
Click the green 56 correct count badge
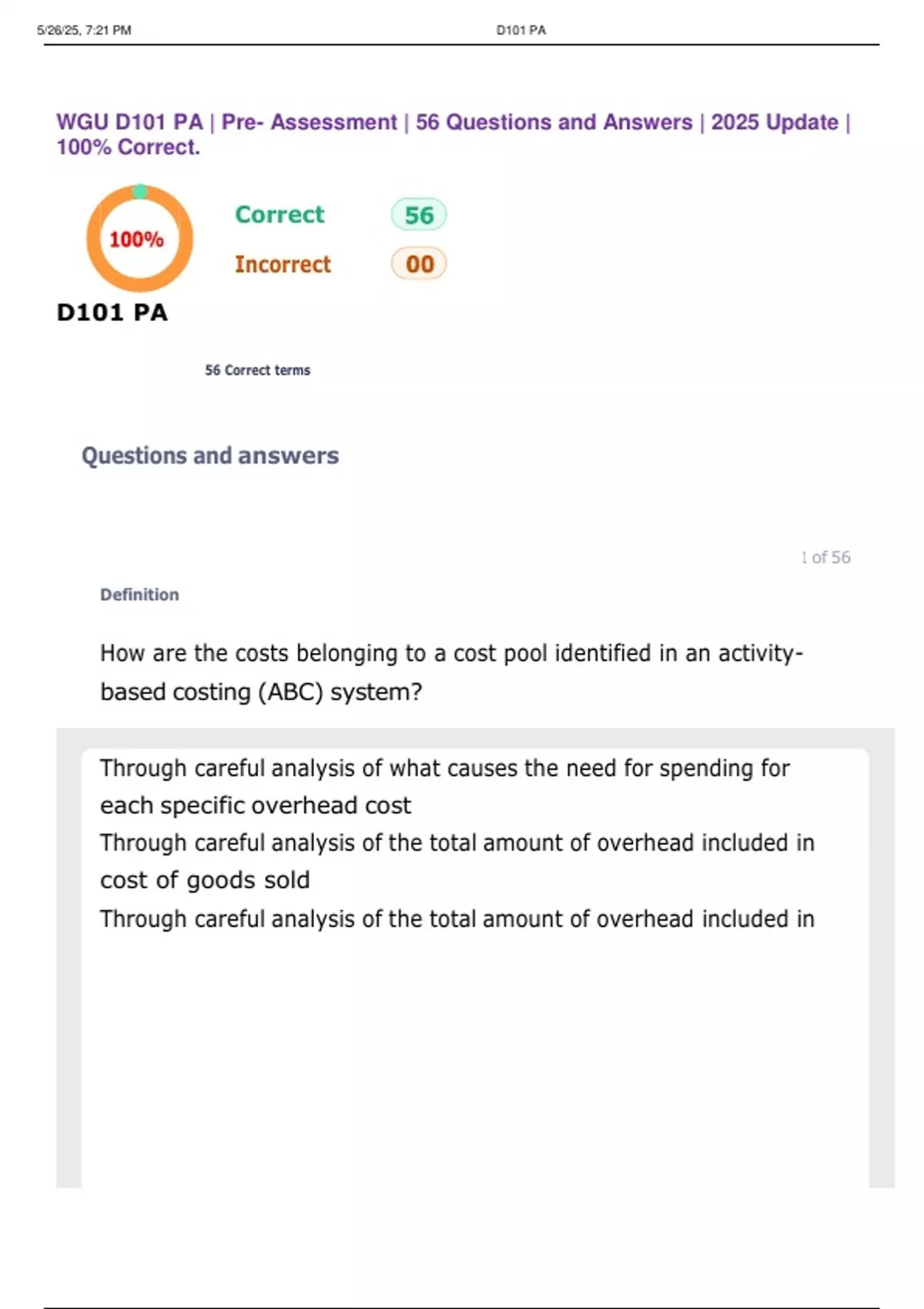419,215
